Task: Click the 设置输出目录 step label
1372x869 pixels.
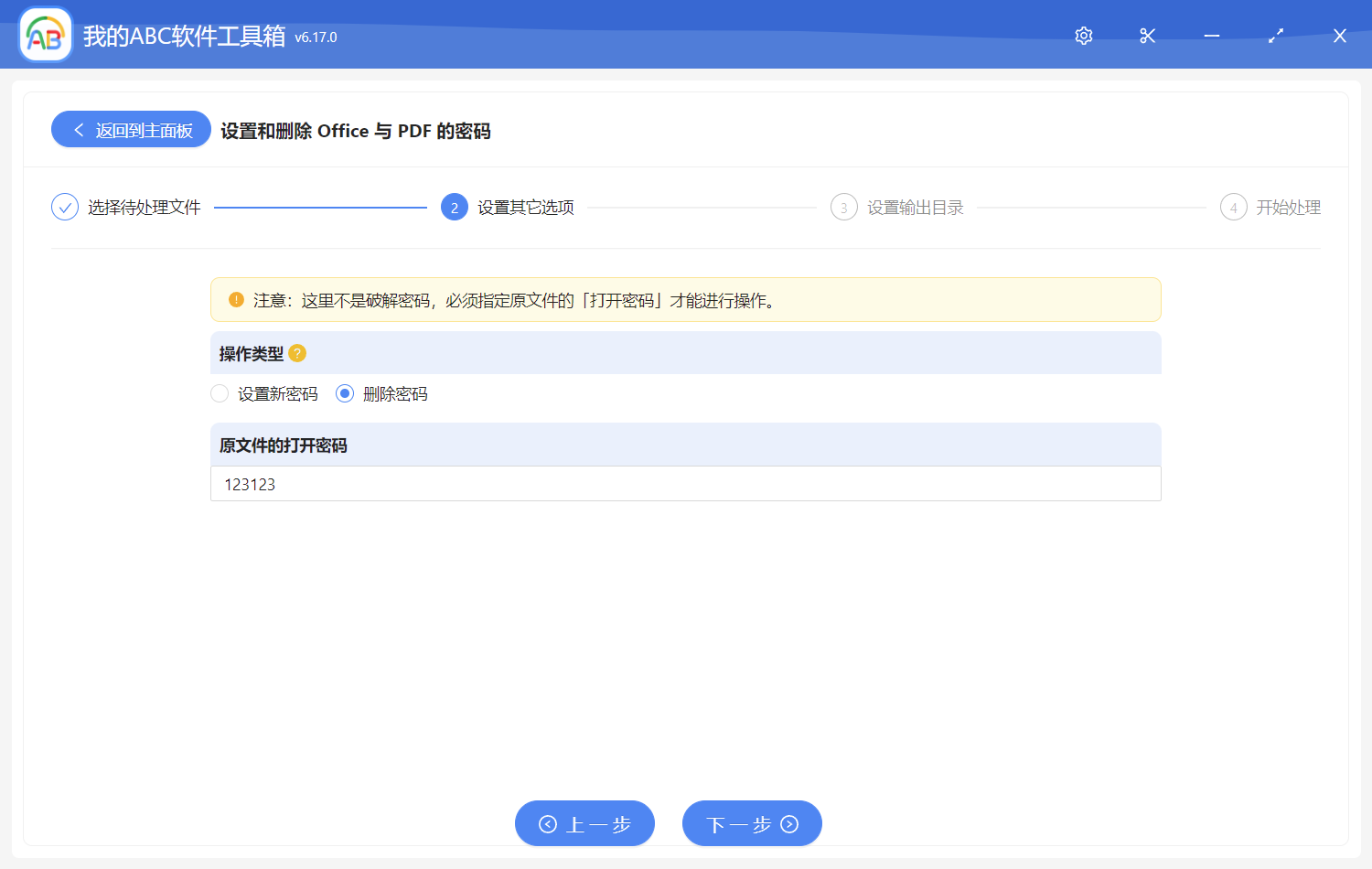Action: click(x=915, y=207)
